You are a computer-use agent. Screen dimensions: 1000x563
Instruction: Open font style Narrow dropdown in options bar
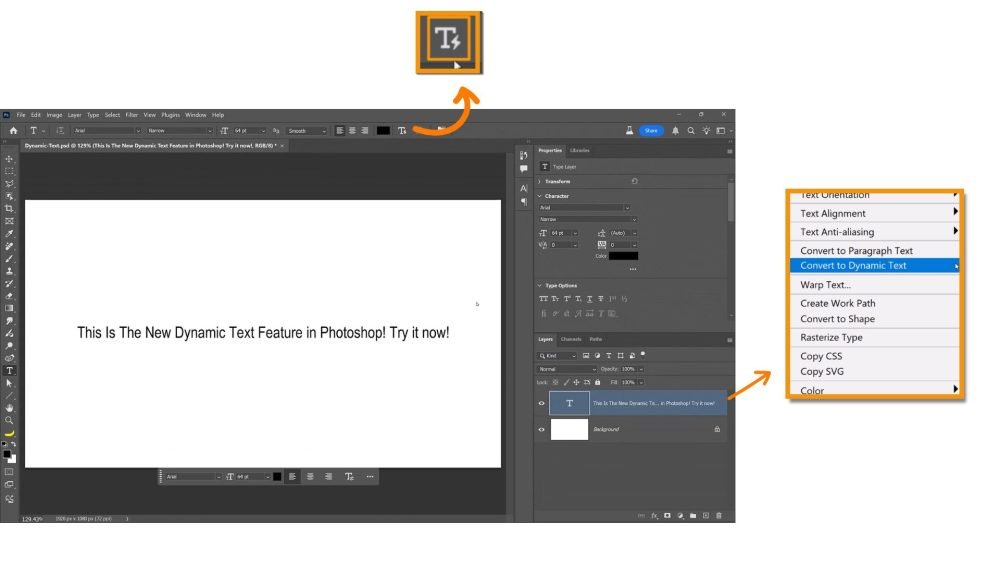coord(180,131)
